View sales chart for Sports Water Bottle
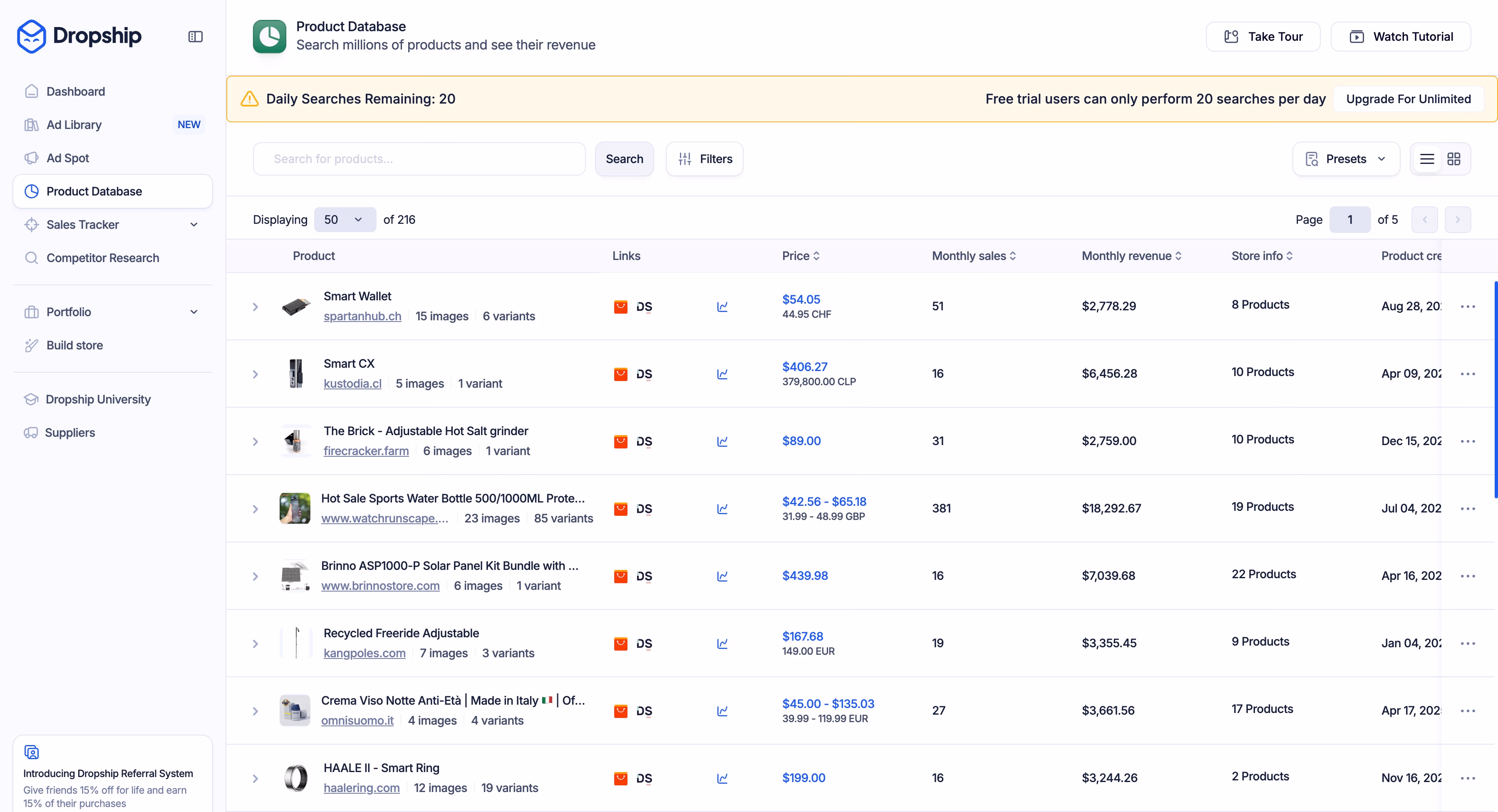1498x812 pixels. pyautogui.click(x=722, y=509)
